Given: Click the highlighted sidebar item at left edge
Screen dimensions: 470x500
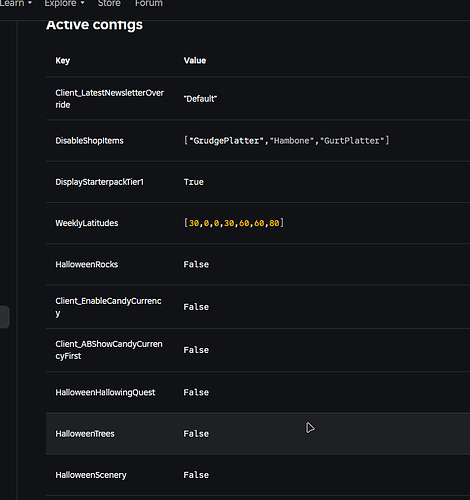Looking at the screenshot, I should 5,317.
